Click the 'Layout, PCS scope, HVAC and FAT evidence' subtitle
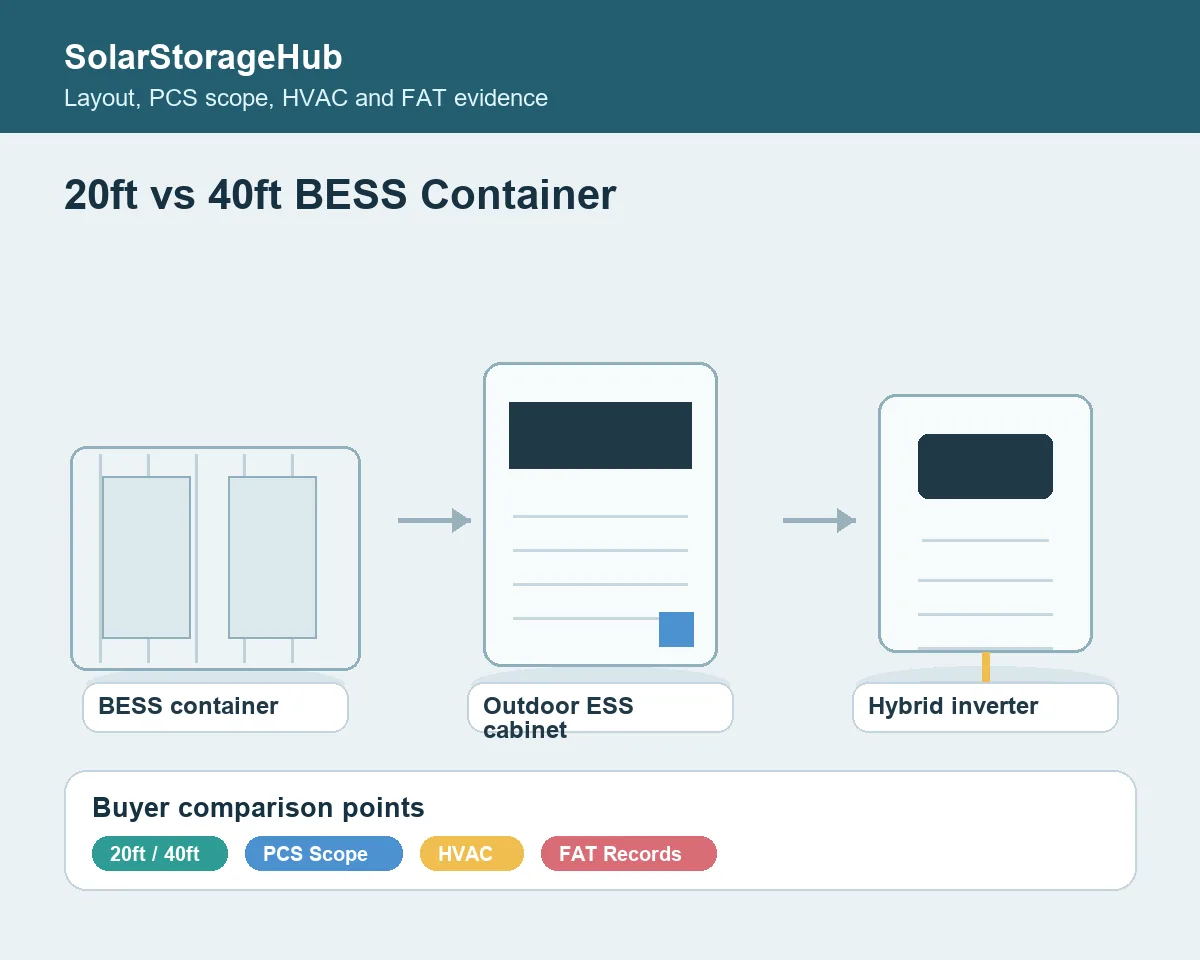This screenshot has width=1200, height=960. coord(306,98)
